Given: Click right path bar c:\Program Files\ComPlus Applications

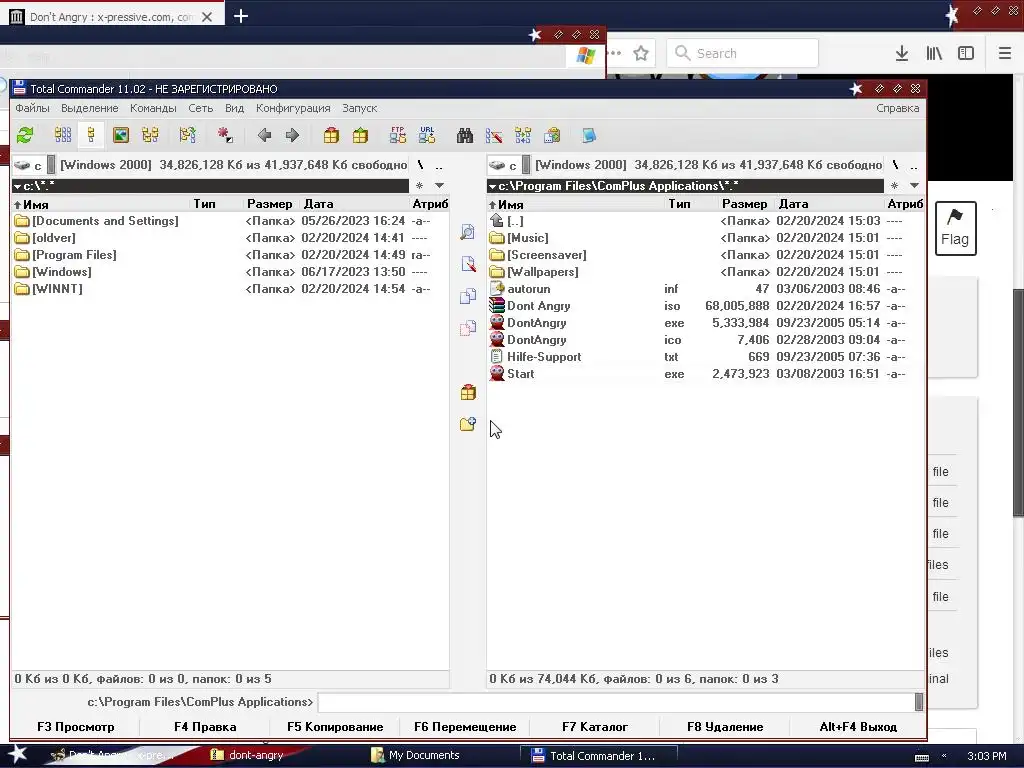Looking at the screenshot, I should click(685, 186).
